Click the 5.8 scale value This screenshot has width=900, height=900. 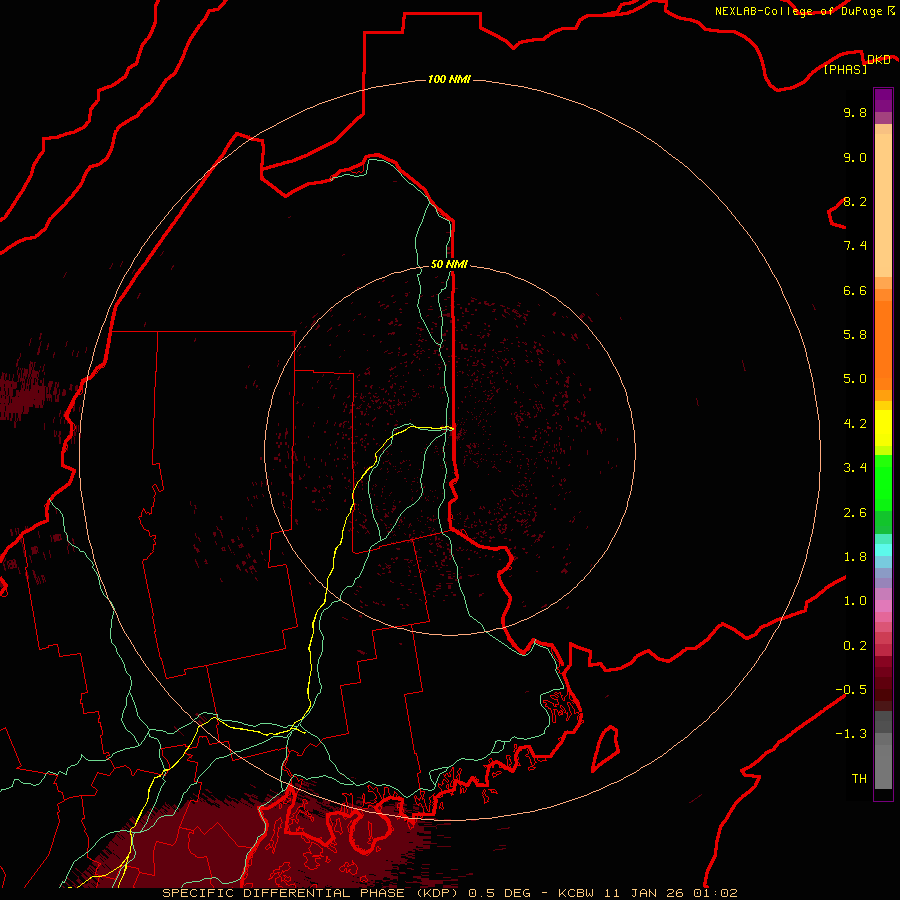click(855, 335)
